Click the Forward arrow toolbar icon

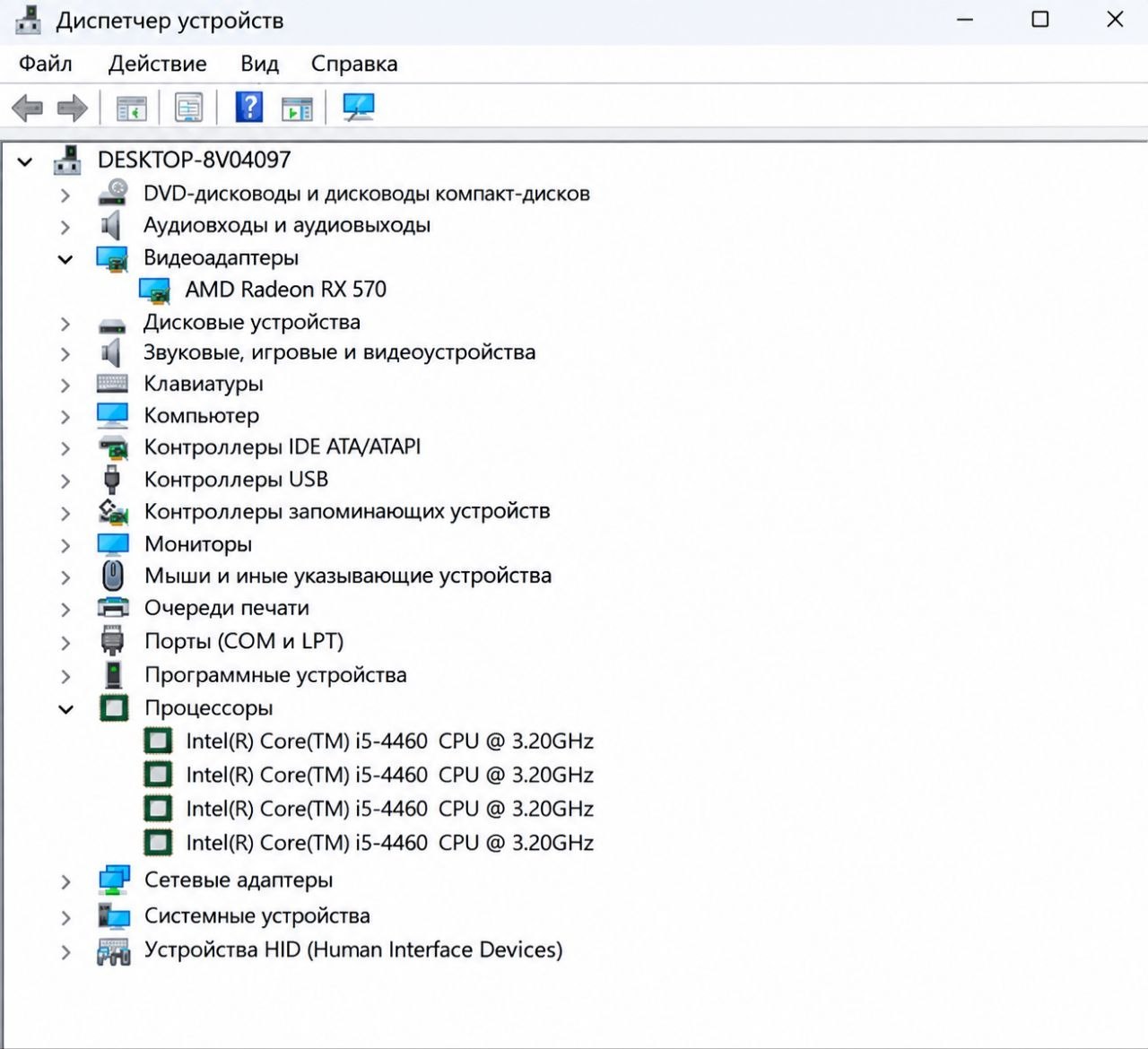pyautogui.click(x=73, y=108)
